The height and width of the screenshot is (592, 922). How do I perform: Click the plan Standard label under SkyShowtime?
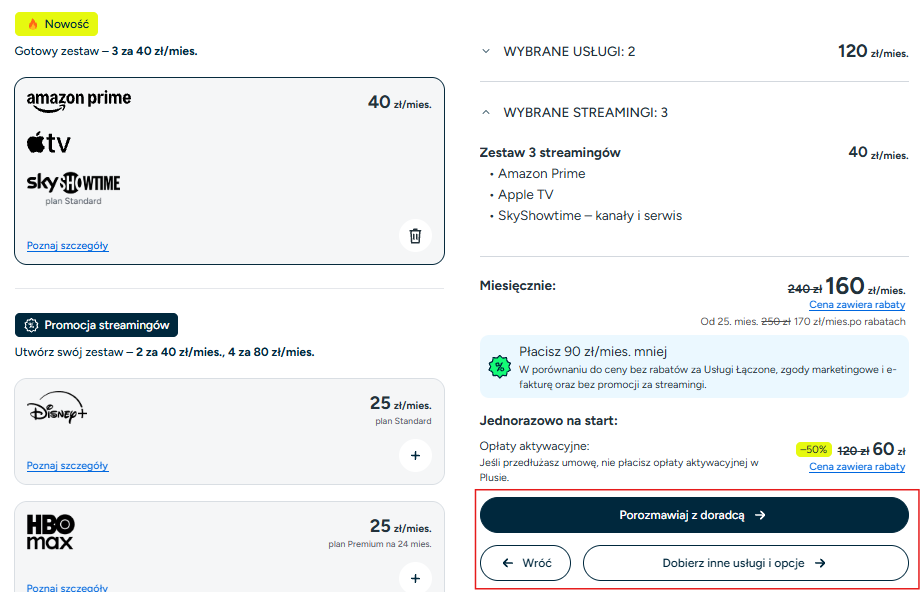click(x=74, y=201)
